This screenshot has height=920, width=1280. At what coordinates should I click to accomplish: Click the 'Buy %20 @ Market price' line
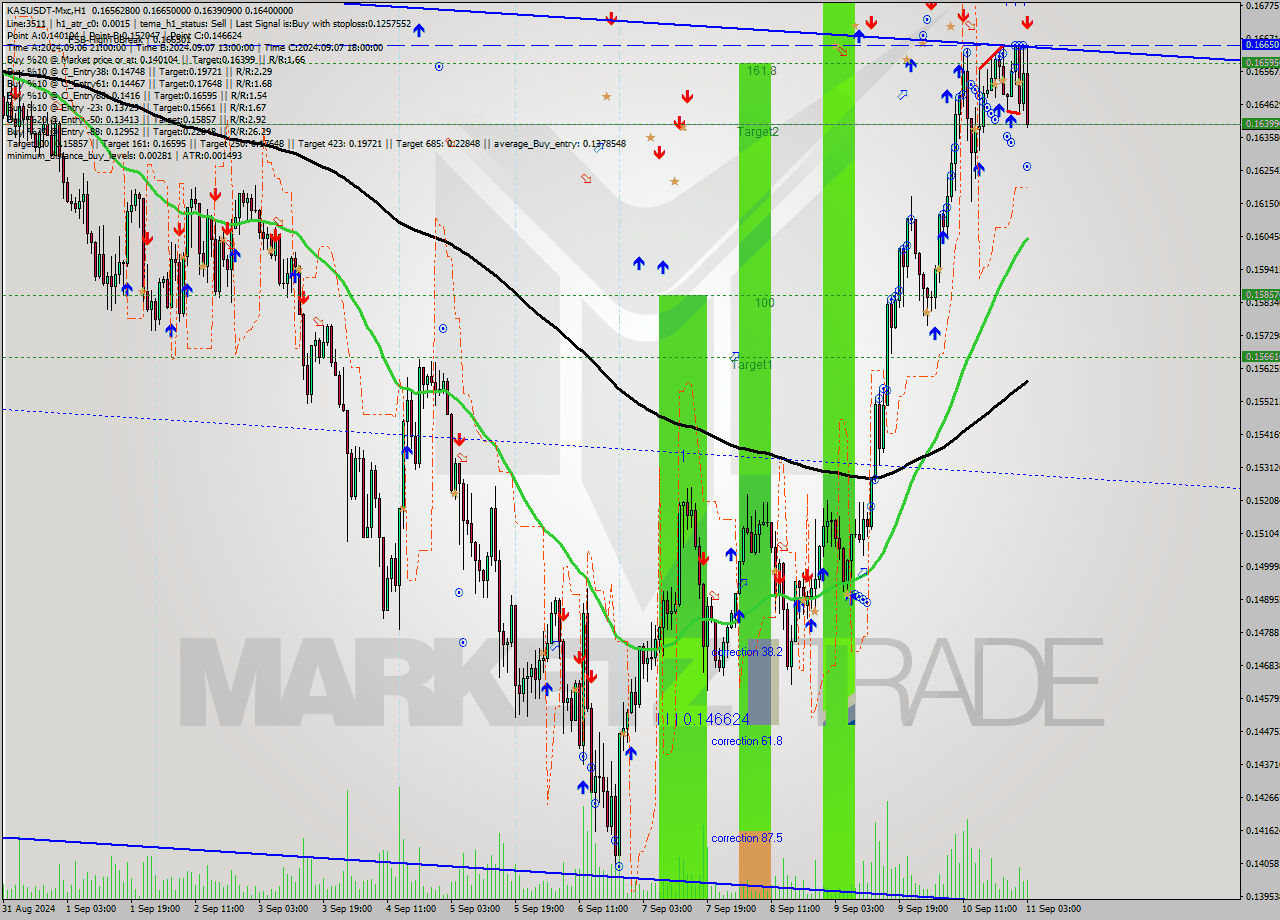(156, 59)
